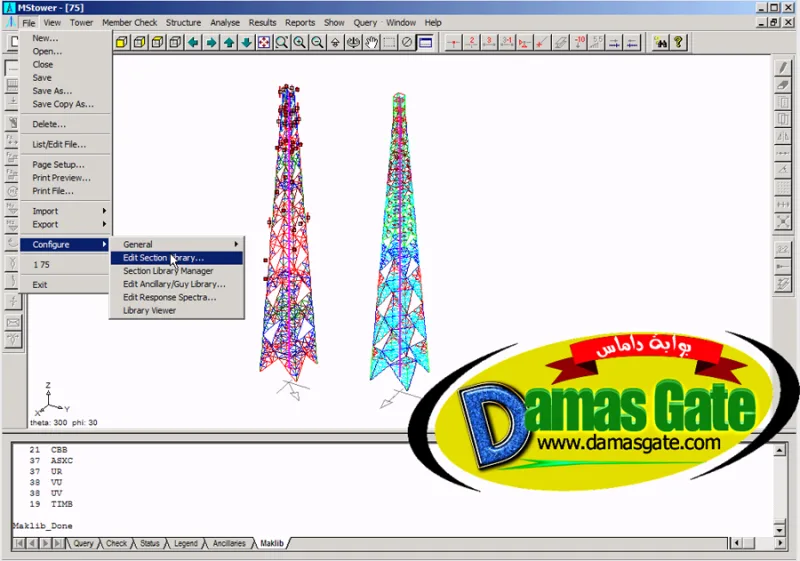The height and width of the screenshot is (561, 800).
Task: Select the dashed rectangle selection tool
Action: [x=389, y=42]
